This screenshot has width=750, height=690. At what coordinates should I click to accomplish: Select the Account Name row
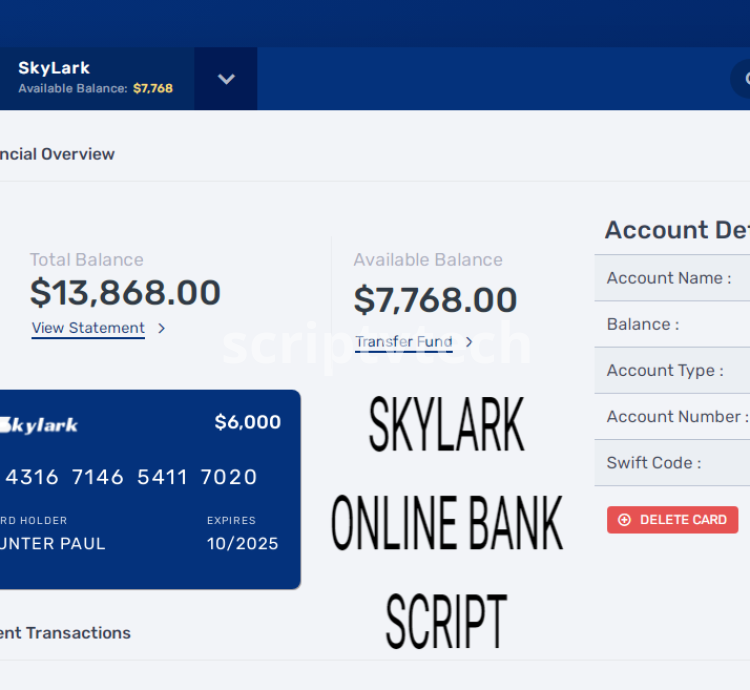670,278
